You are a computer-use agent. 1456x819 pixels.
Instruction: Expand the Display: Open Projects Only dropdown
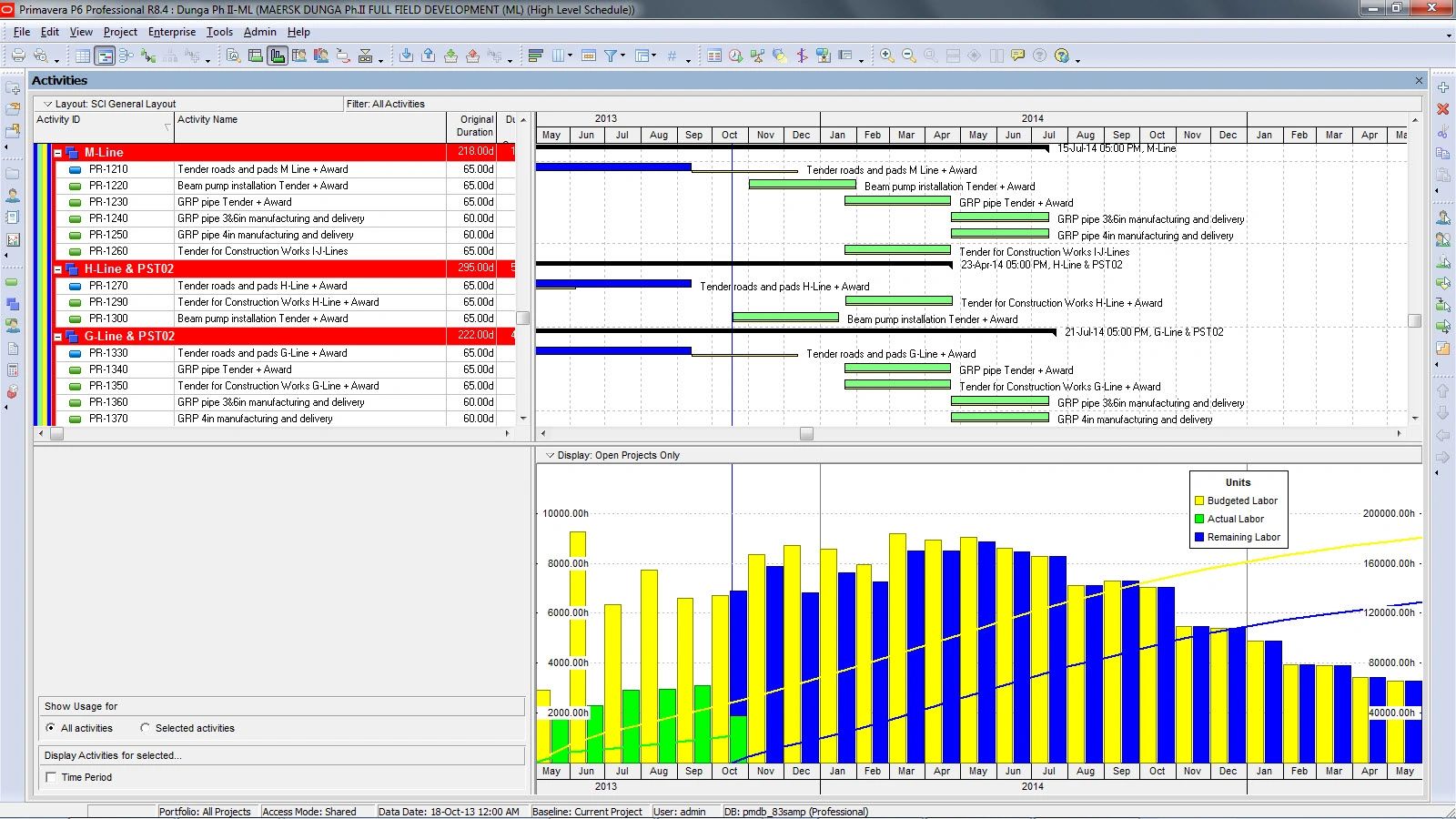pyautogui.click(x=549, y=455)
